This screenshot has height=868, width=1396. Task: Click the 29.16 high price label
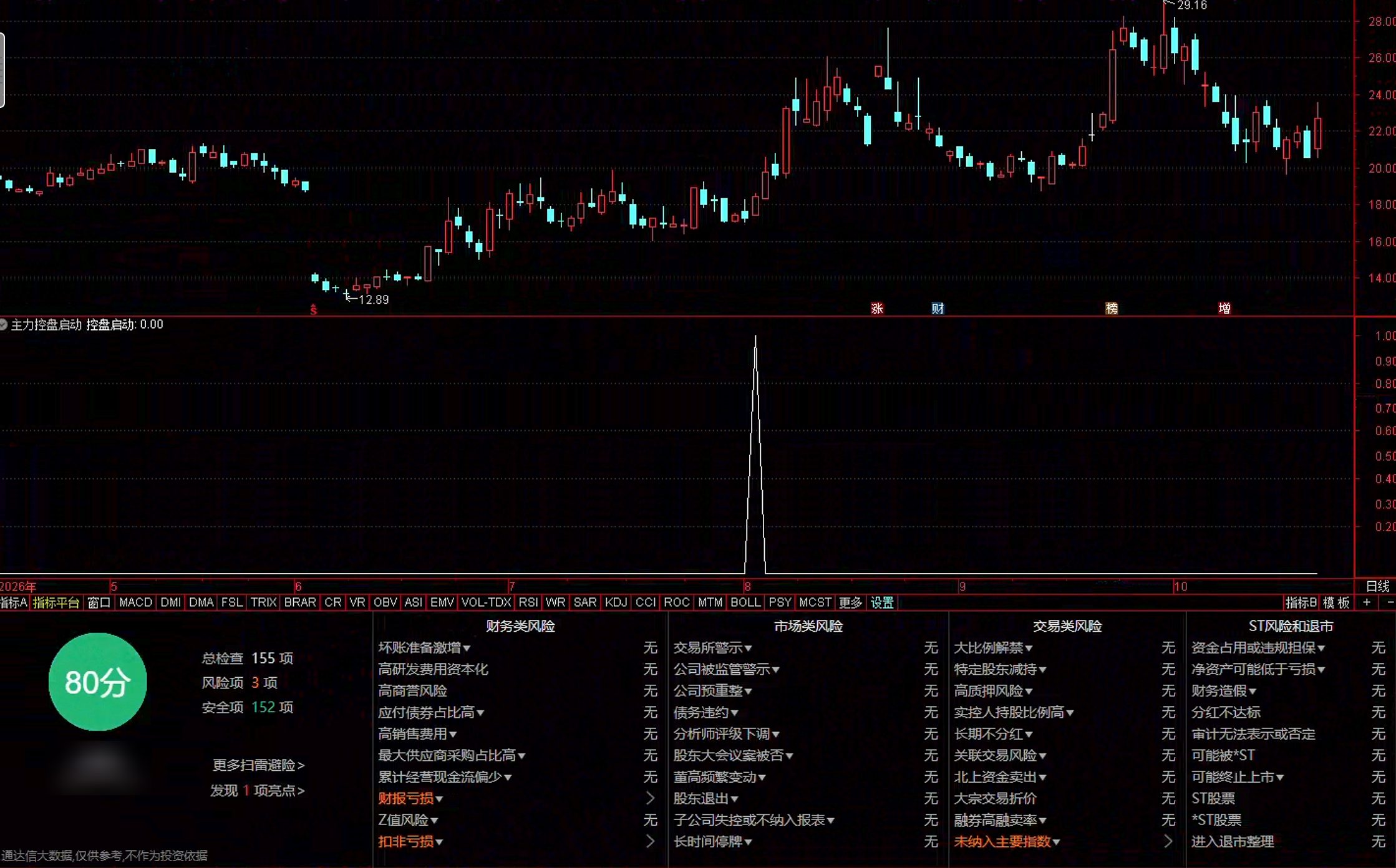[1192, 6]
